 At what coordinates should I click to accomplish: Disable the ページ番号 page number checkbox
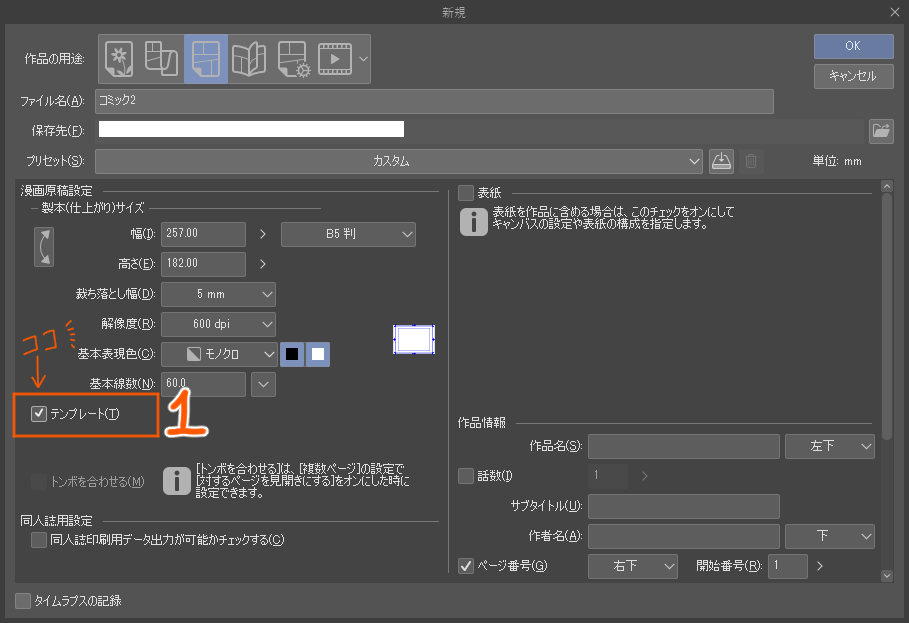[466, 565]
